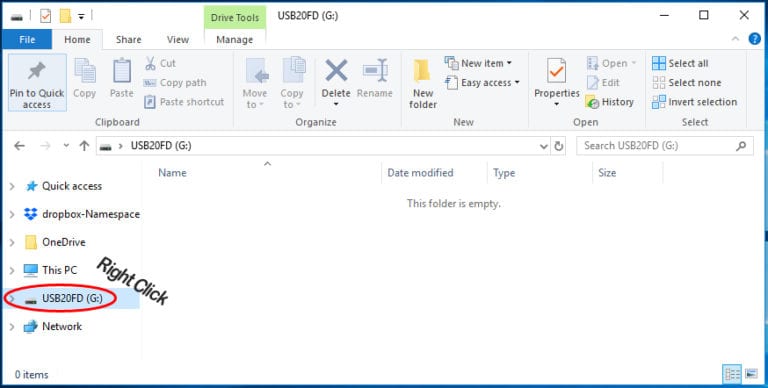Click the Copy ribbon icon
The image size is (768, 388).
tap(85, 70)
